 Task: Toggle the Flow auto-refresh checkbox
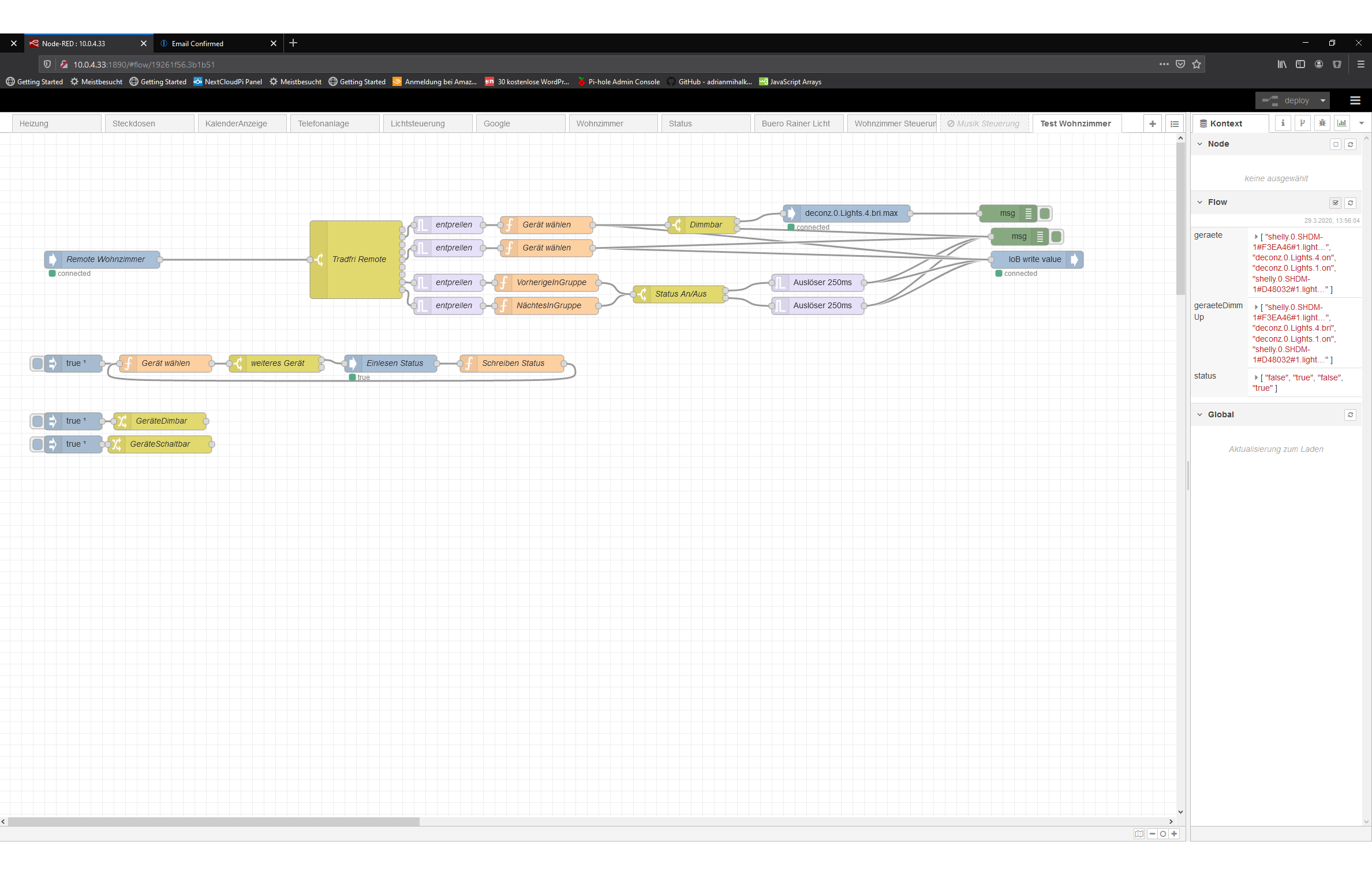(1335, 203)
